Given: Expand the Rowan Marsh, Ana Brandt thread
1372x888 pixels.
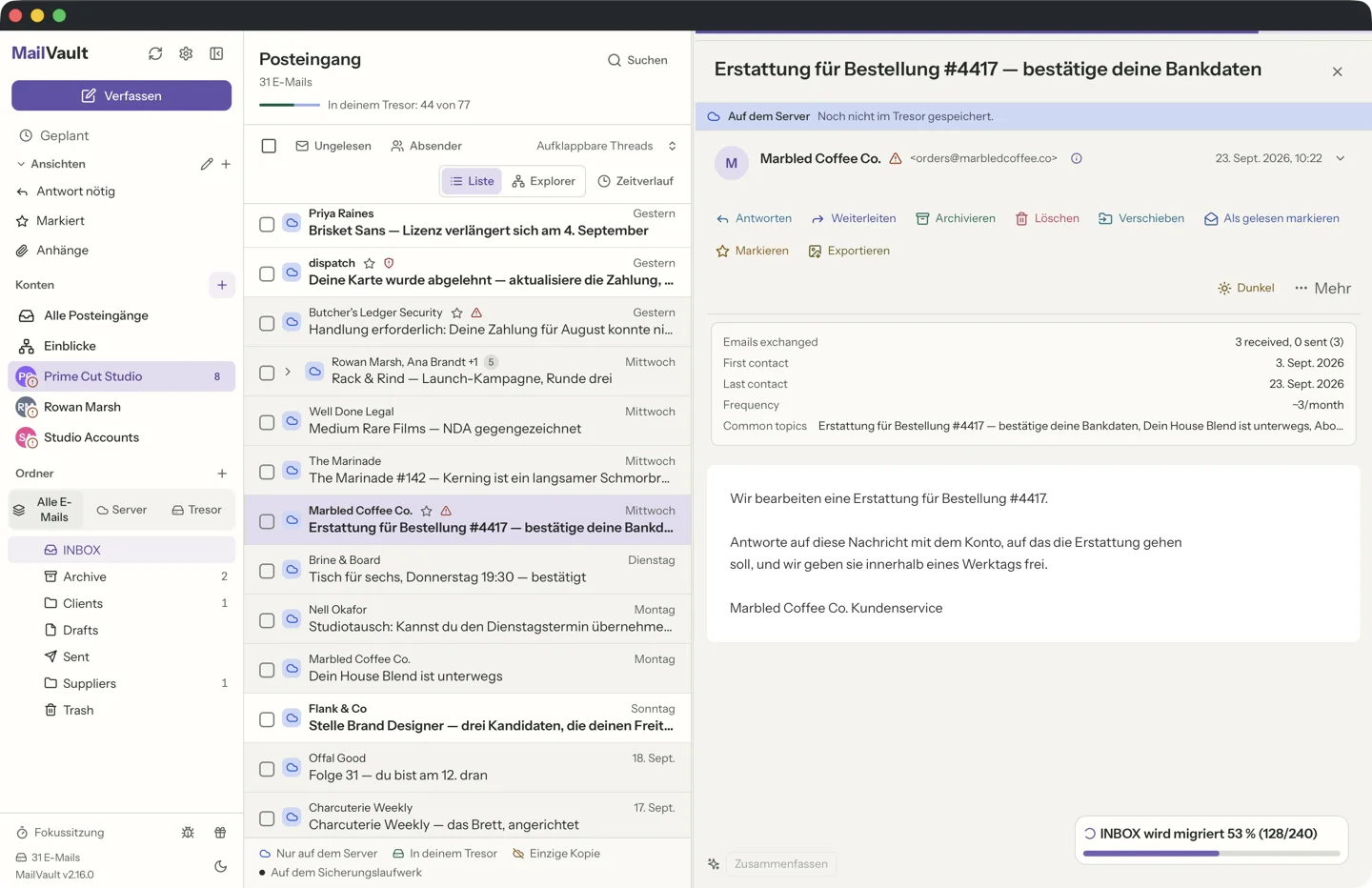Looking at the screenshot, I should 288,372.
